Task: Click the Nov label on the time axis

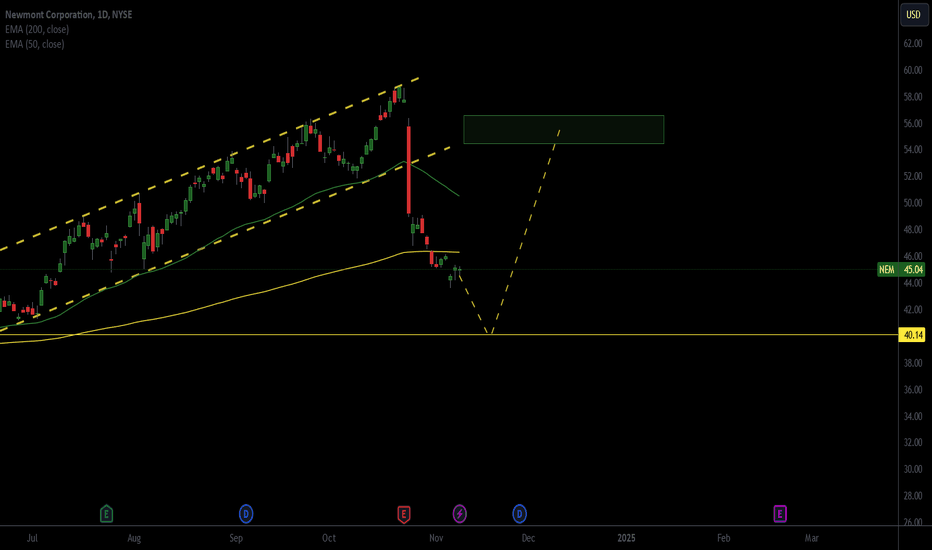Action: click(436, 538)
